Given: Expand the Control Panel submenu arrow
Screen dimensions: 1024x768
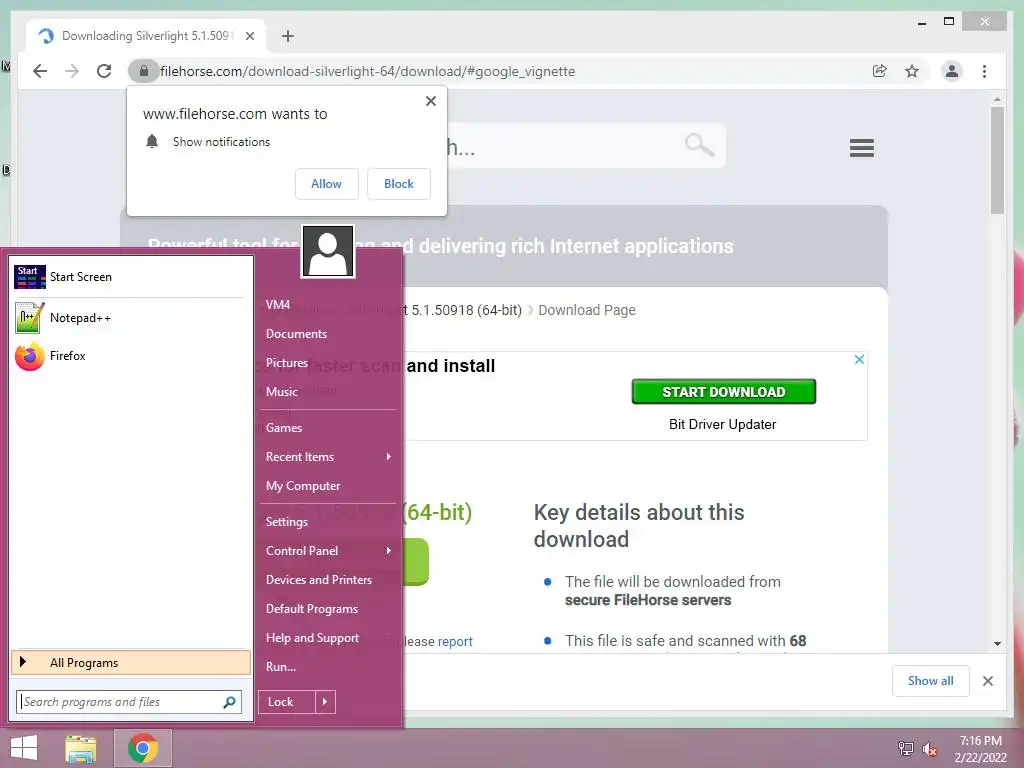Looking at the screenshot, I should pyautogui.click(x=389, y=551).
